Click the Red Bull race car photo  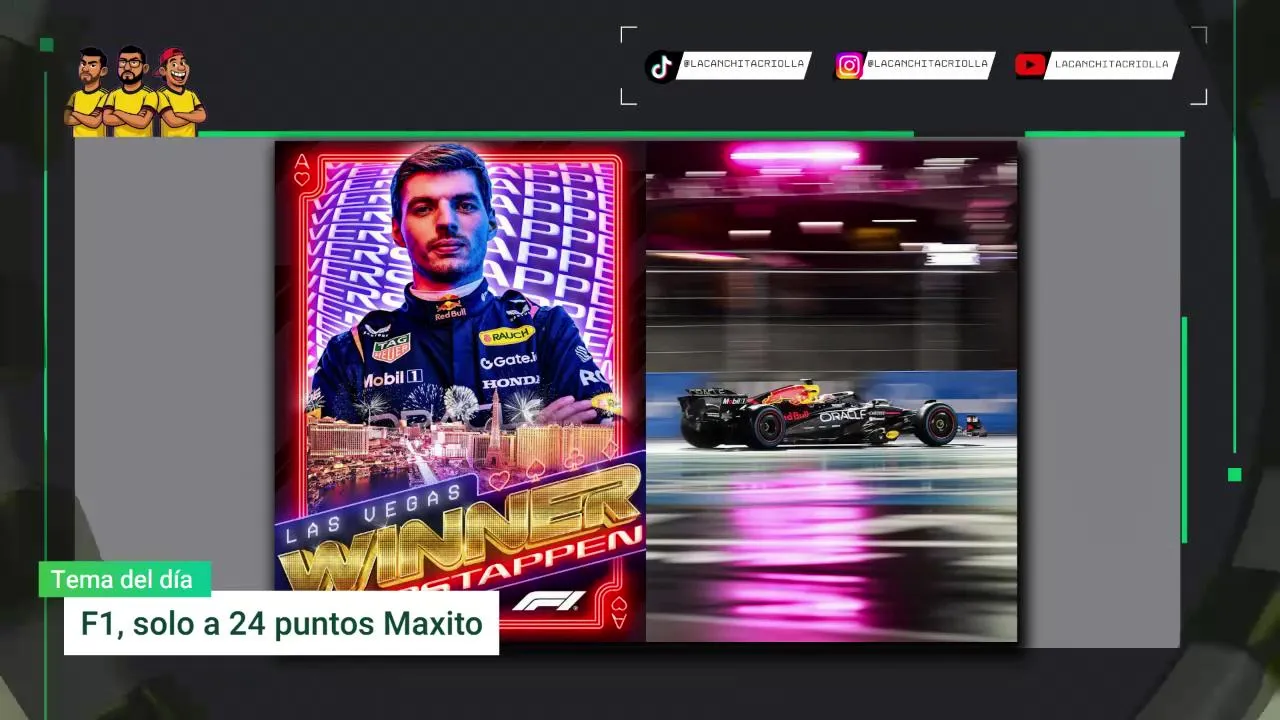click(x=831, y=391)
